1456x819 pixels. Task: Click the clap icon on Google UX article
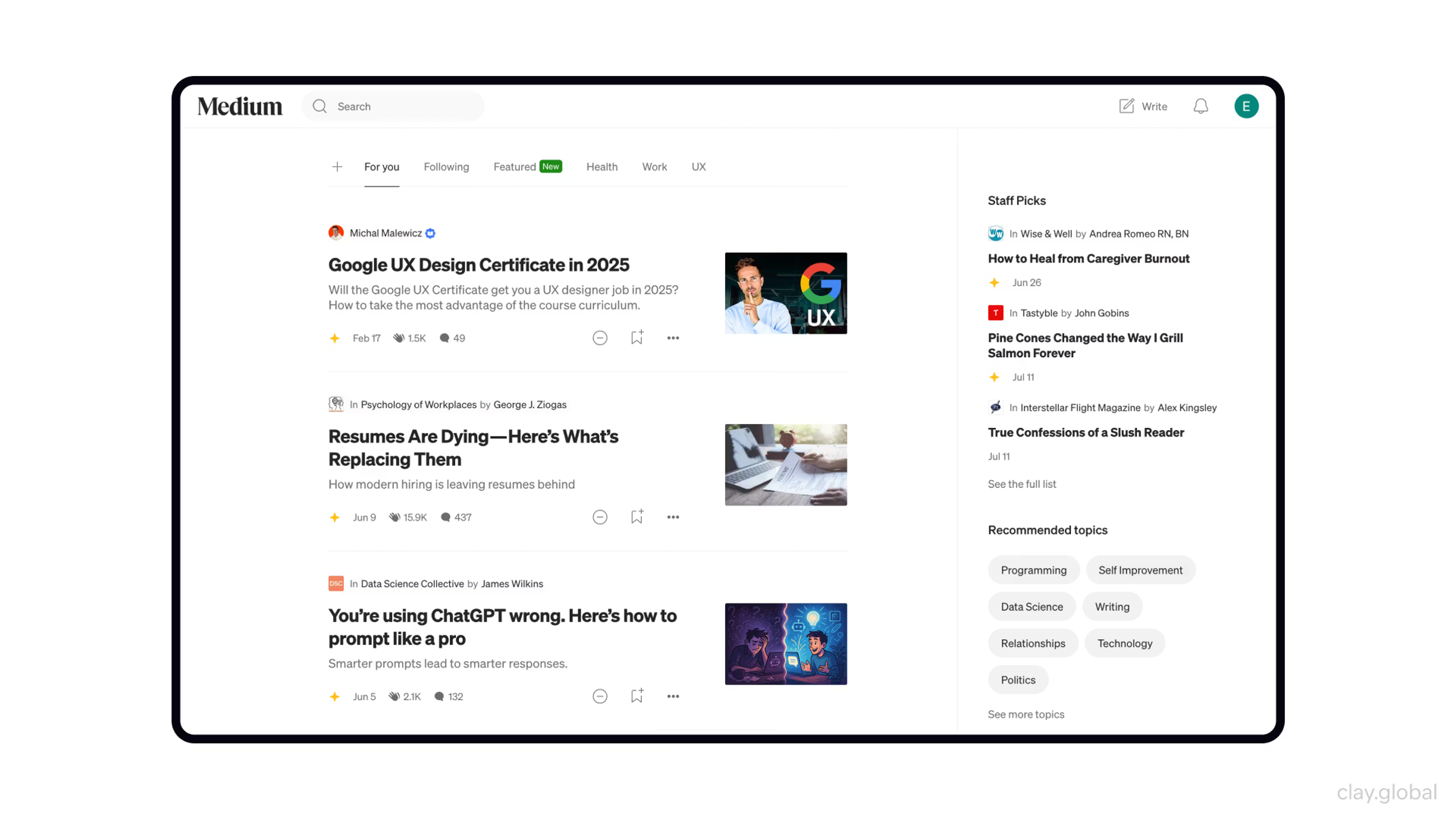[x=399, y=338]
